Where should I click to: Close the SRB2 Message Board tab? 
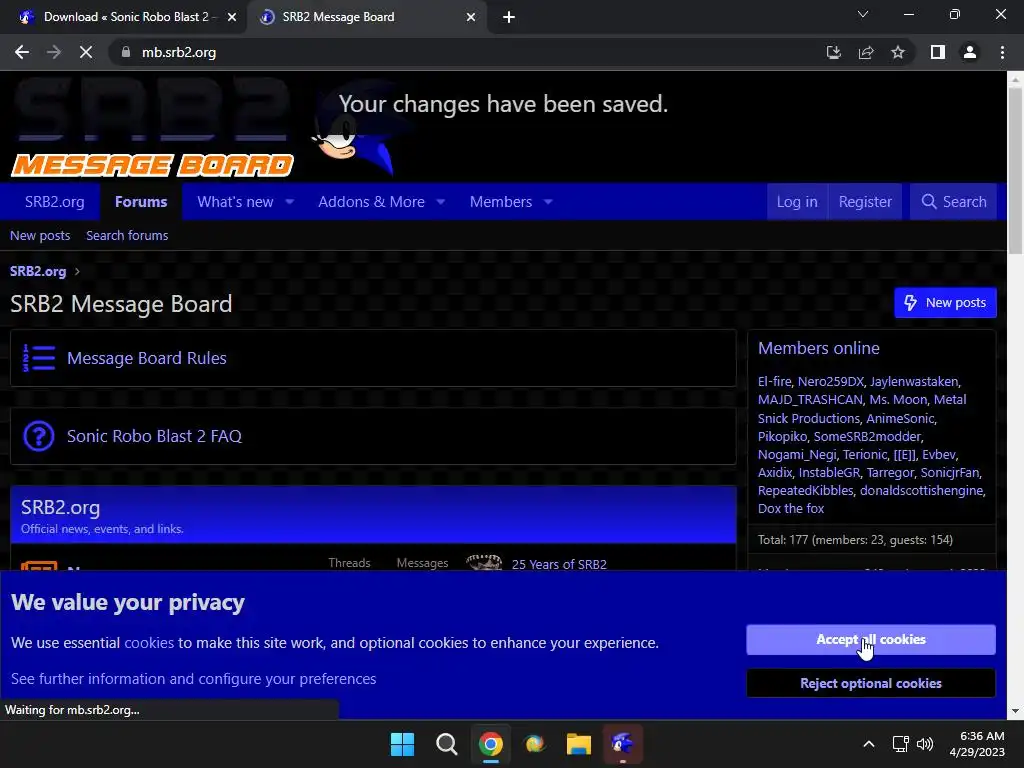click(471, 17)
